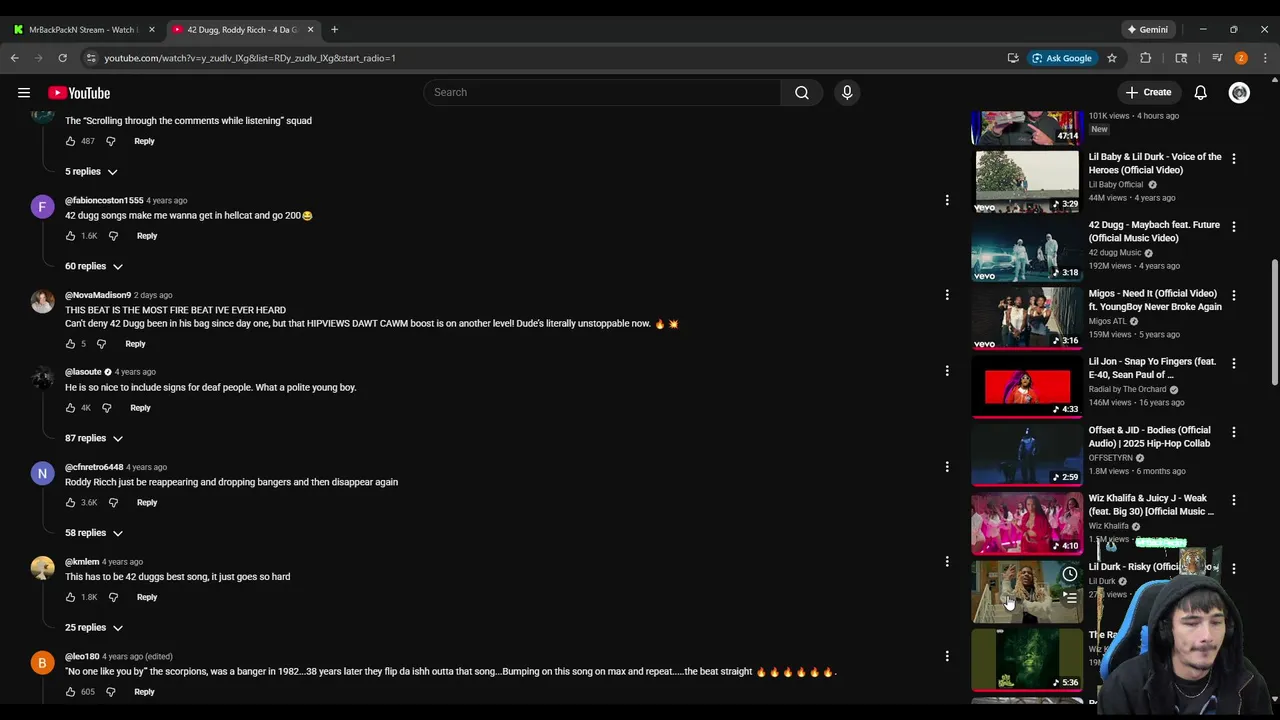Focus the YouTube search field

[602, 93]
